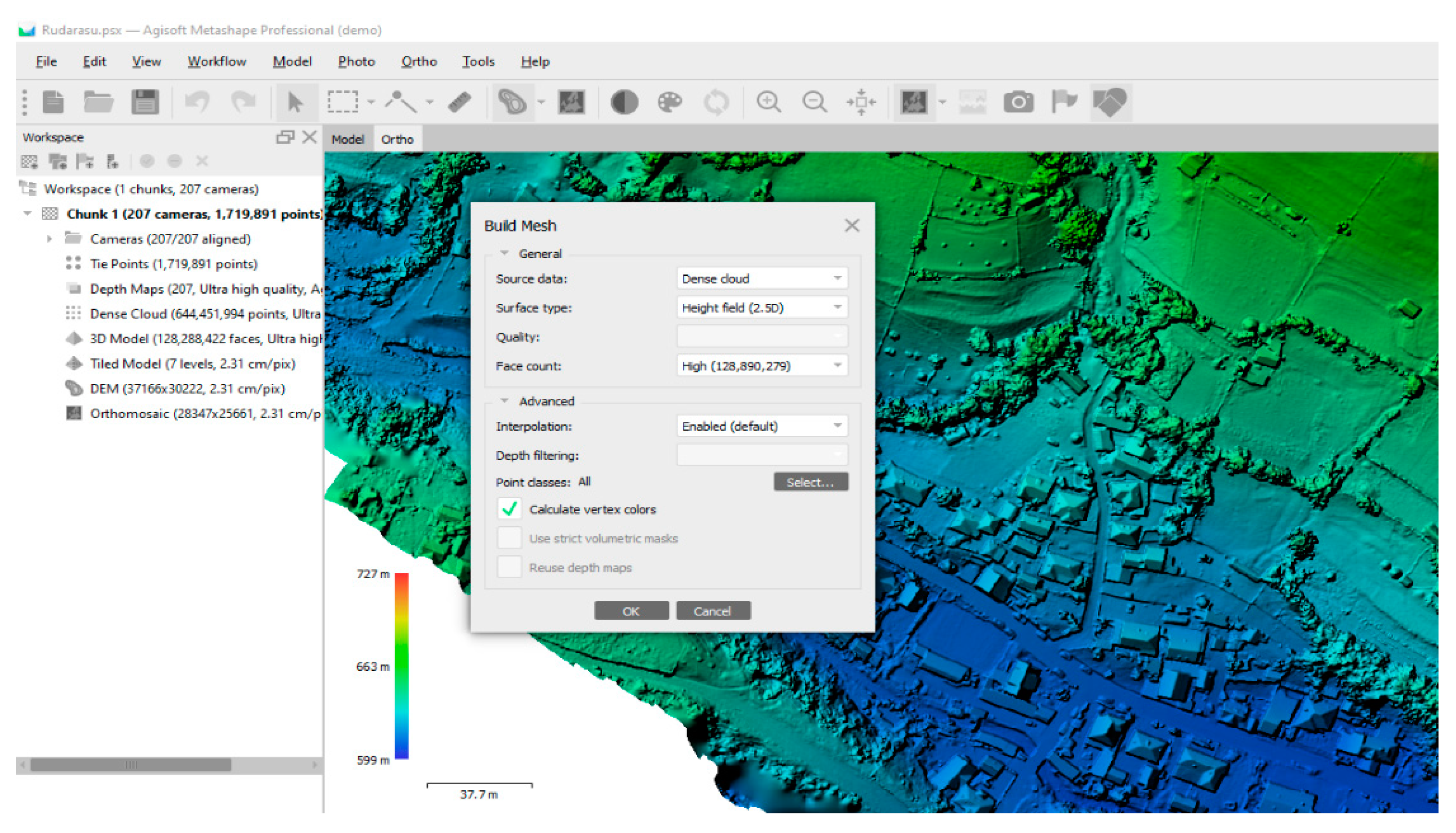1456x833 pixels.
Task: Select the rectangle selection tool
Action: pos(343,102)
